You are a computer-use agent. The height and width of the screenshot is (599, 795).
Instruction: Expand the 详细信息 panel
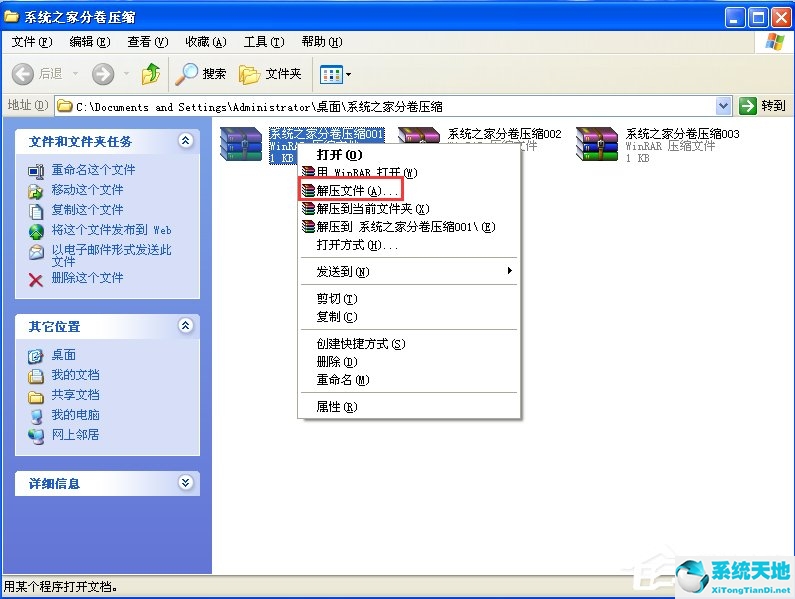click(186, 482)
